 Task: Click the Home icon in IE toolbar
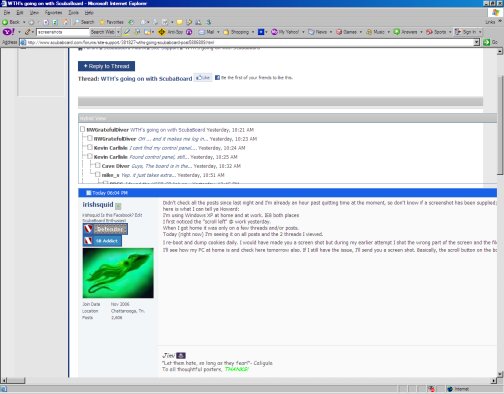click(66, 22)
